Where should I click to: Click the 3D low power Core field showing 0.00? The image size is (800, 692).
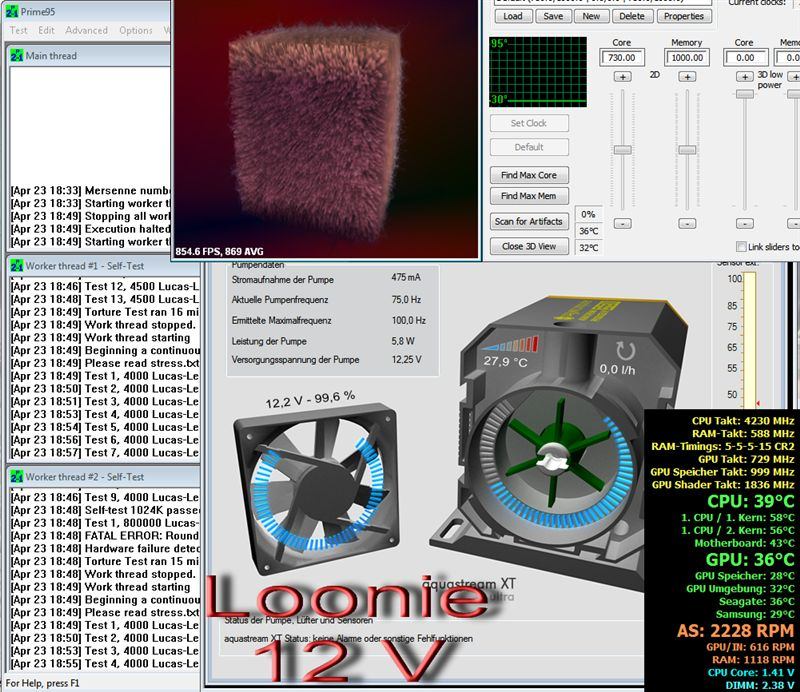point(745,58)
